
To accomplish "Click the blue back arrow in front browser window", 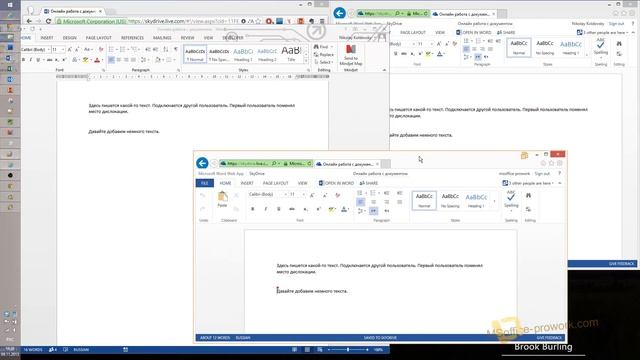I will 202,163.
